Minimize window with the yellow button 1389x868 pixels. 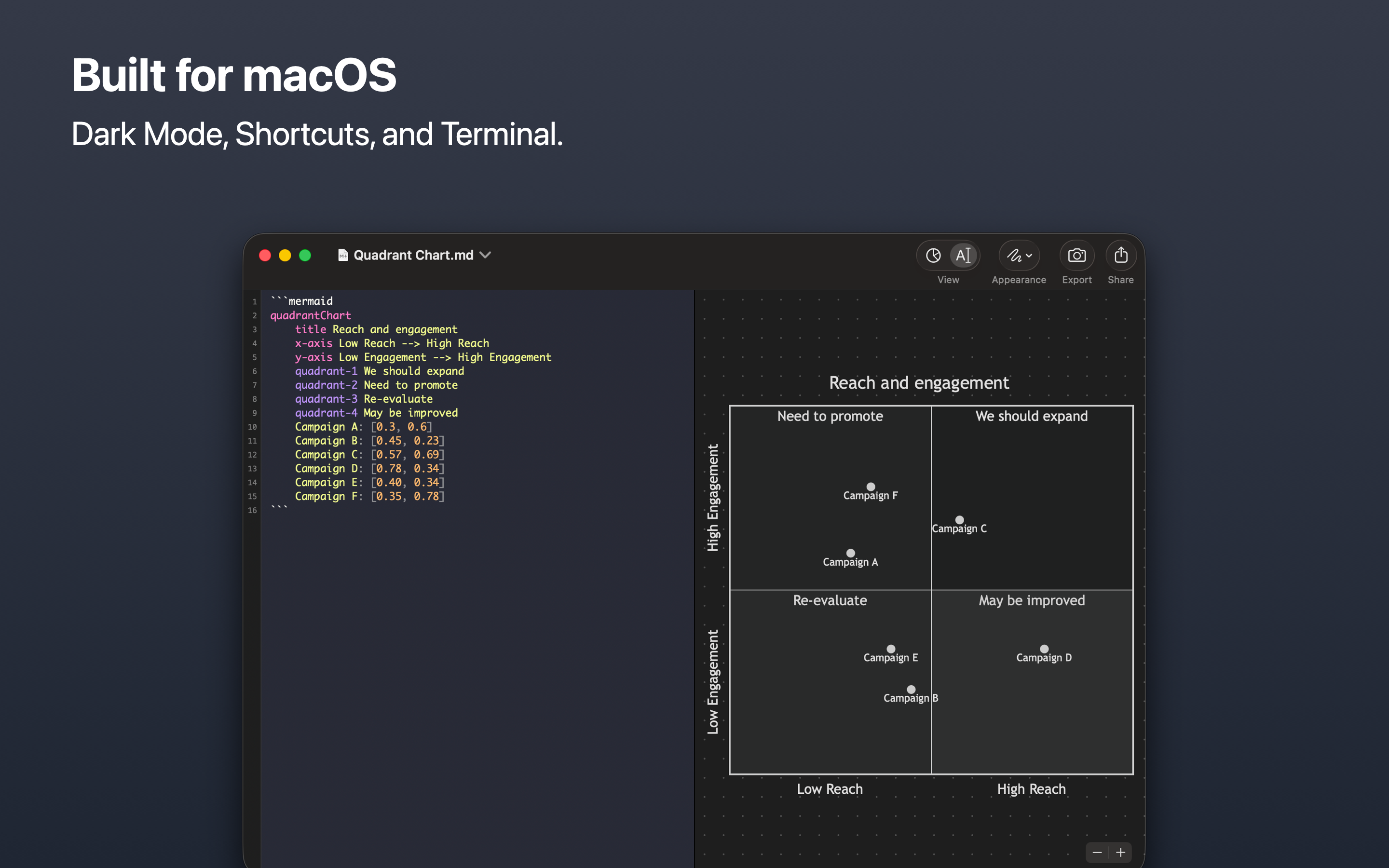point(285,256)
